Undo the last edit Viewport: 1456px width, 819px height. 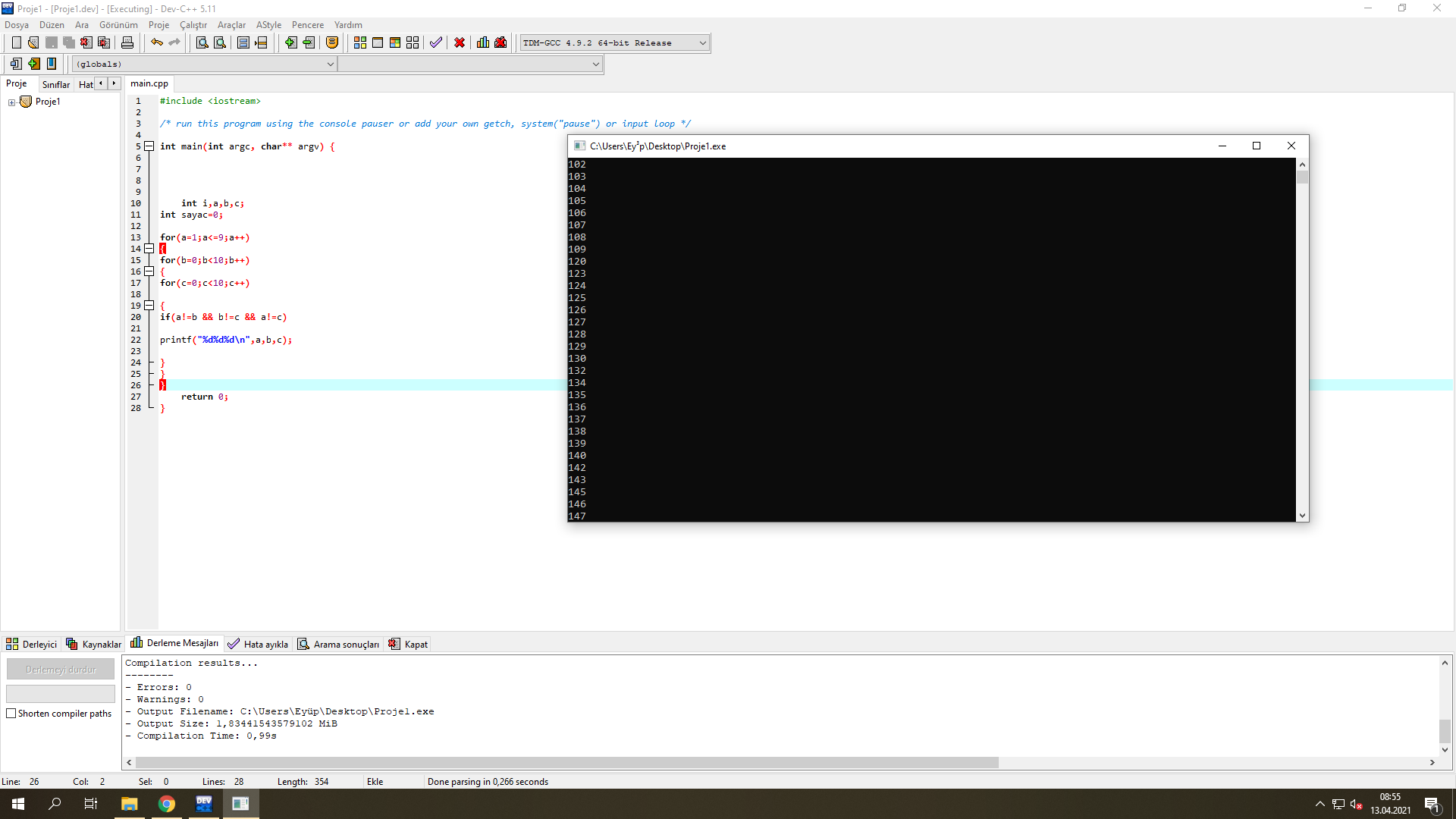pyautogui.click(x=157, y=43)
